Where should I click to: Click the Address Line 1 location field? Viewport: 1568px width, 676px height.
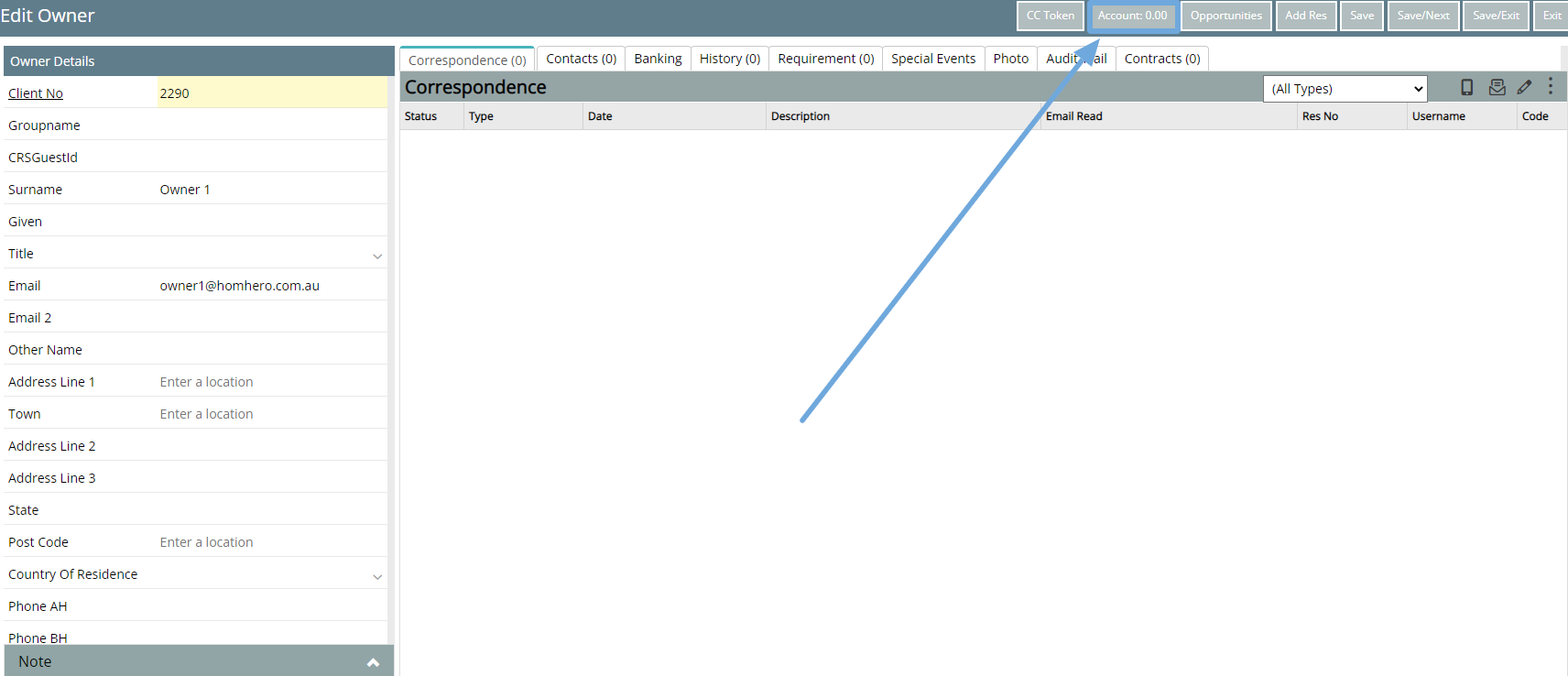[270, 382]
